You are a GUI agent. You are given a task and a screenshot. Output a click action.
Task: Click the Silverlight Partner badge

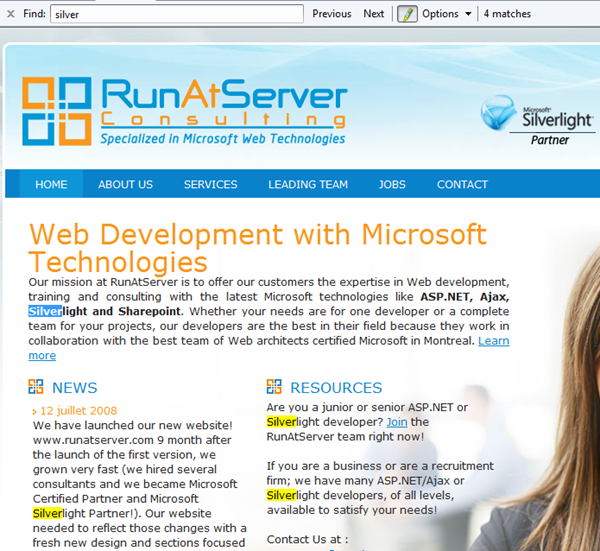click(537, 121)
